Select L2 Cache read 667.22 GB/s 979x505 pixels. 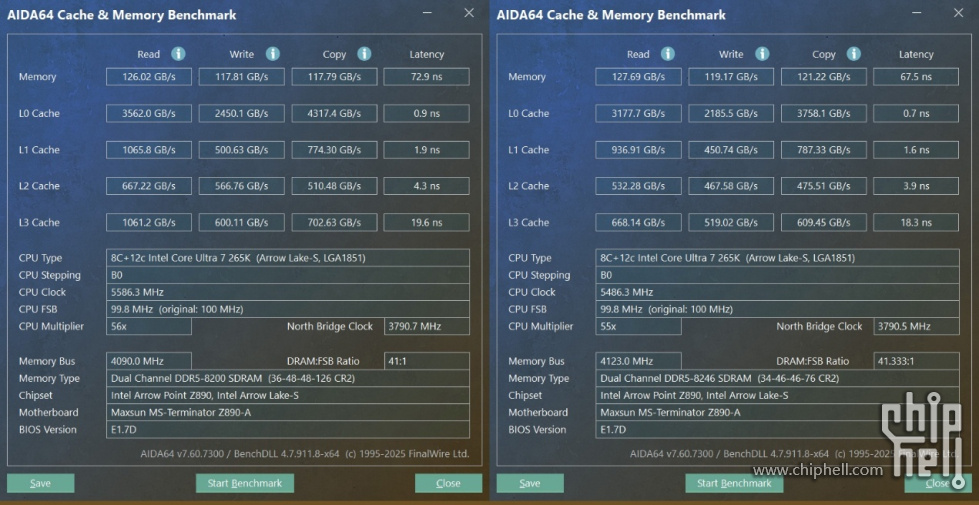[x=149, y=186]
